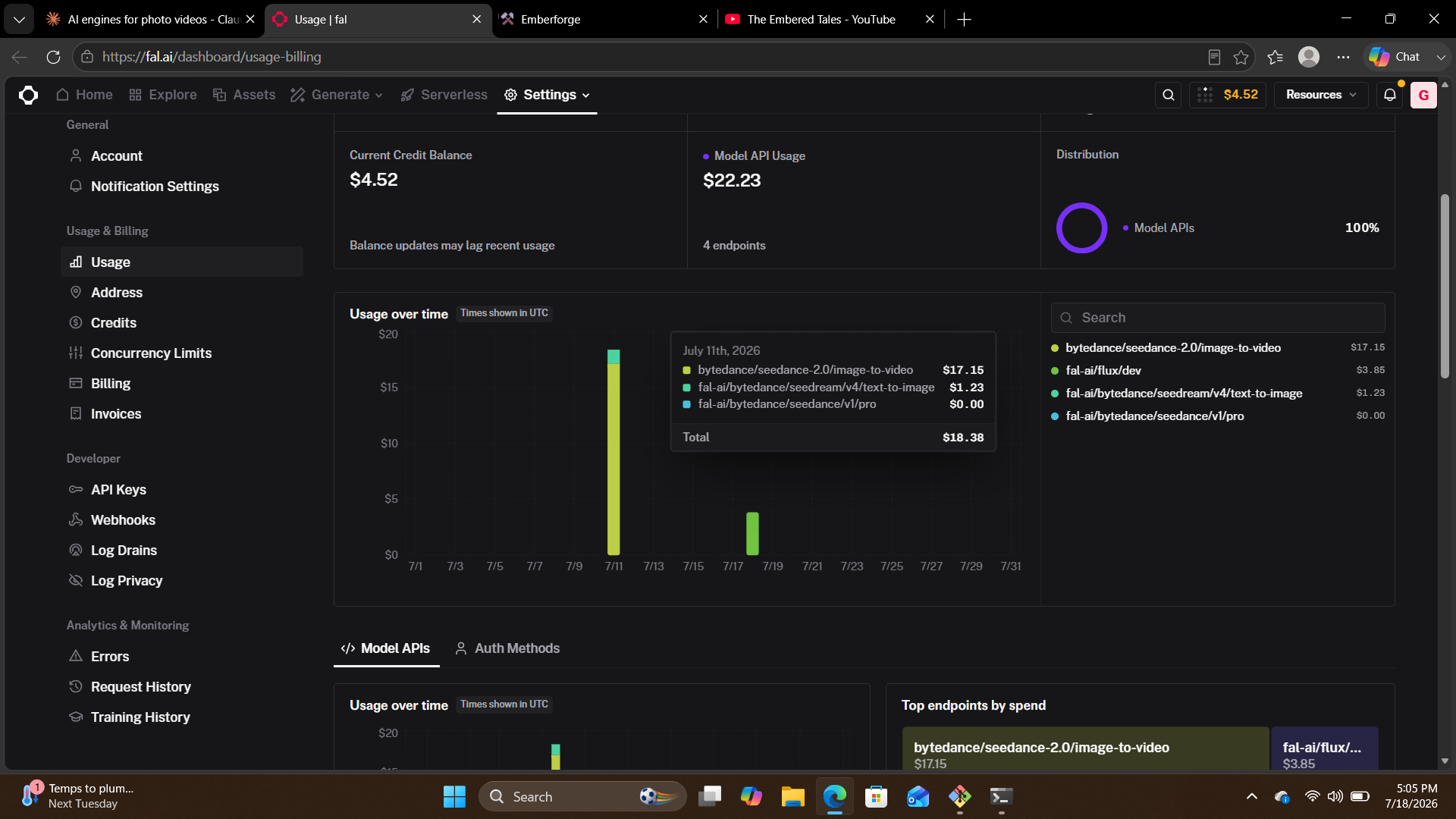Open the tab search dropdown
Screen dimensions: 1456x819
pos(19,20)
